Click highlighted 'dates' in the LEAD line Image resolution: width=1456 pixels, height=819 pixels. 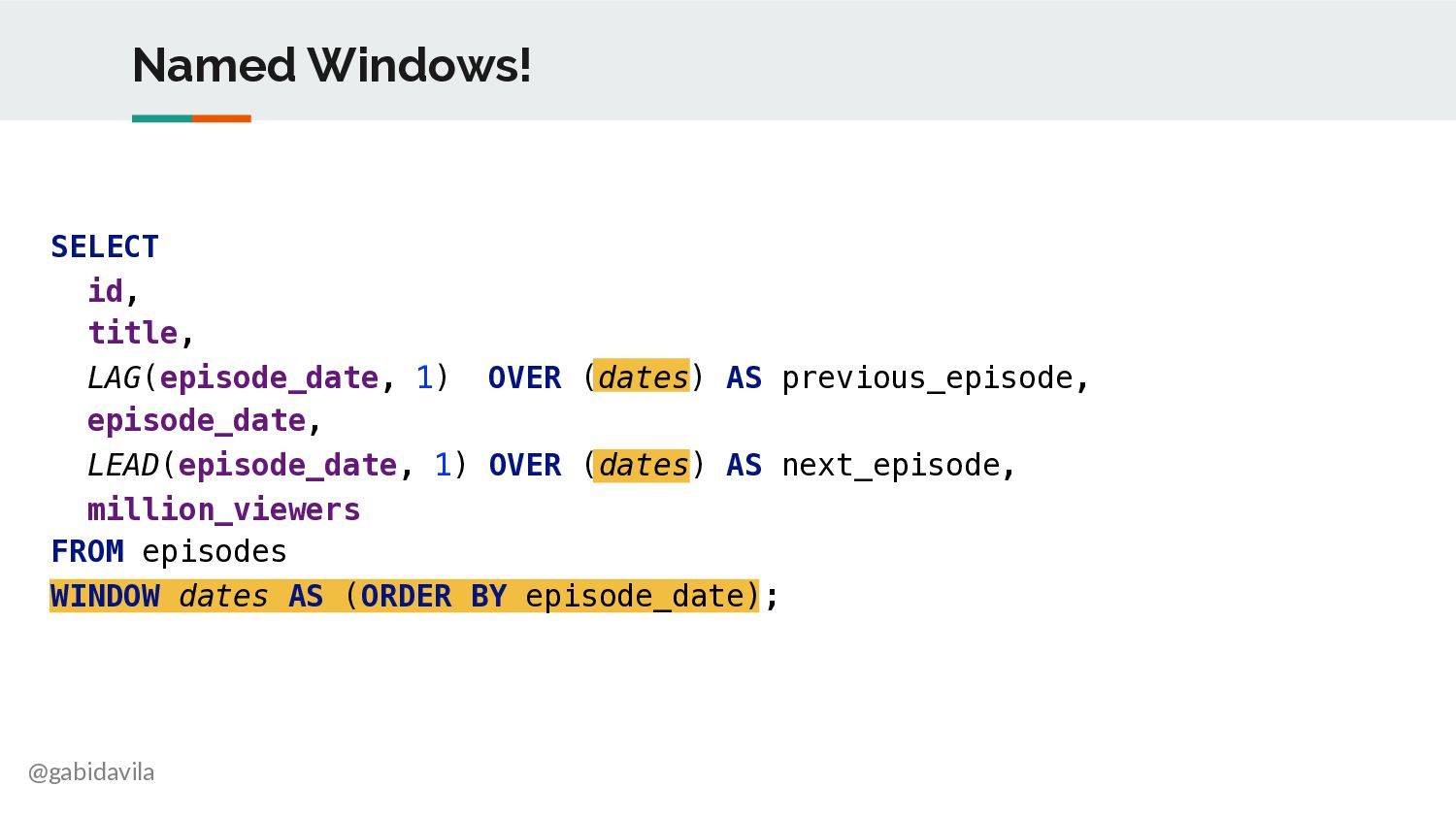(x=642, y=465)
